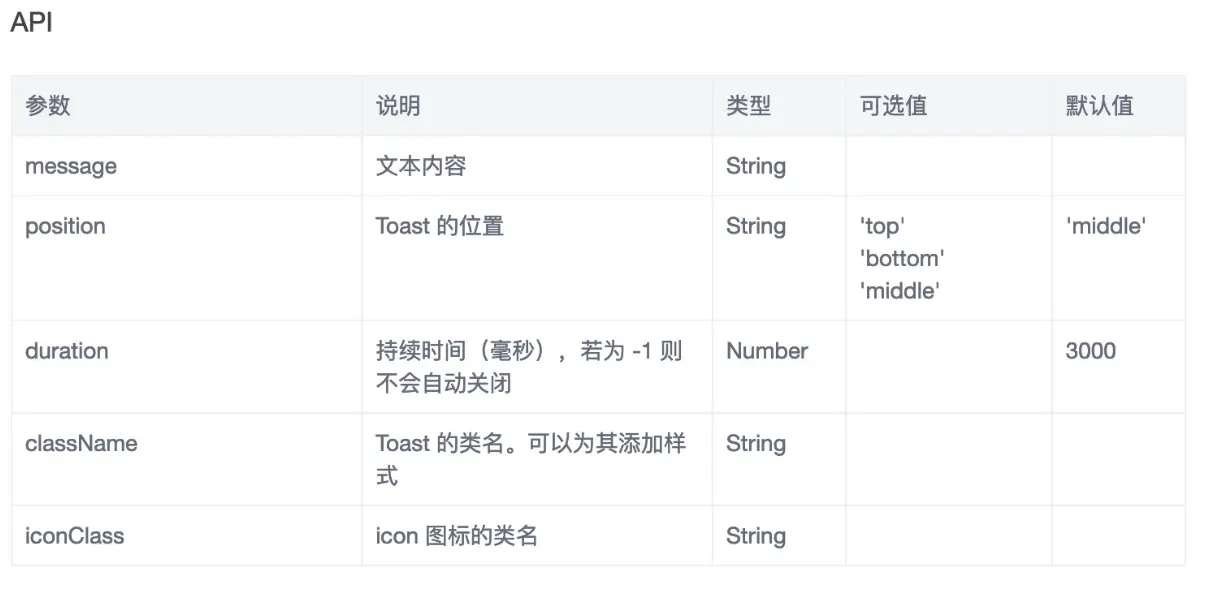Click the 类型 column header
Image resolution: width=1219 pixels, height=590 pixels.
coord(748,106)
